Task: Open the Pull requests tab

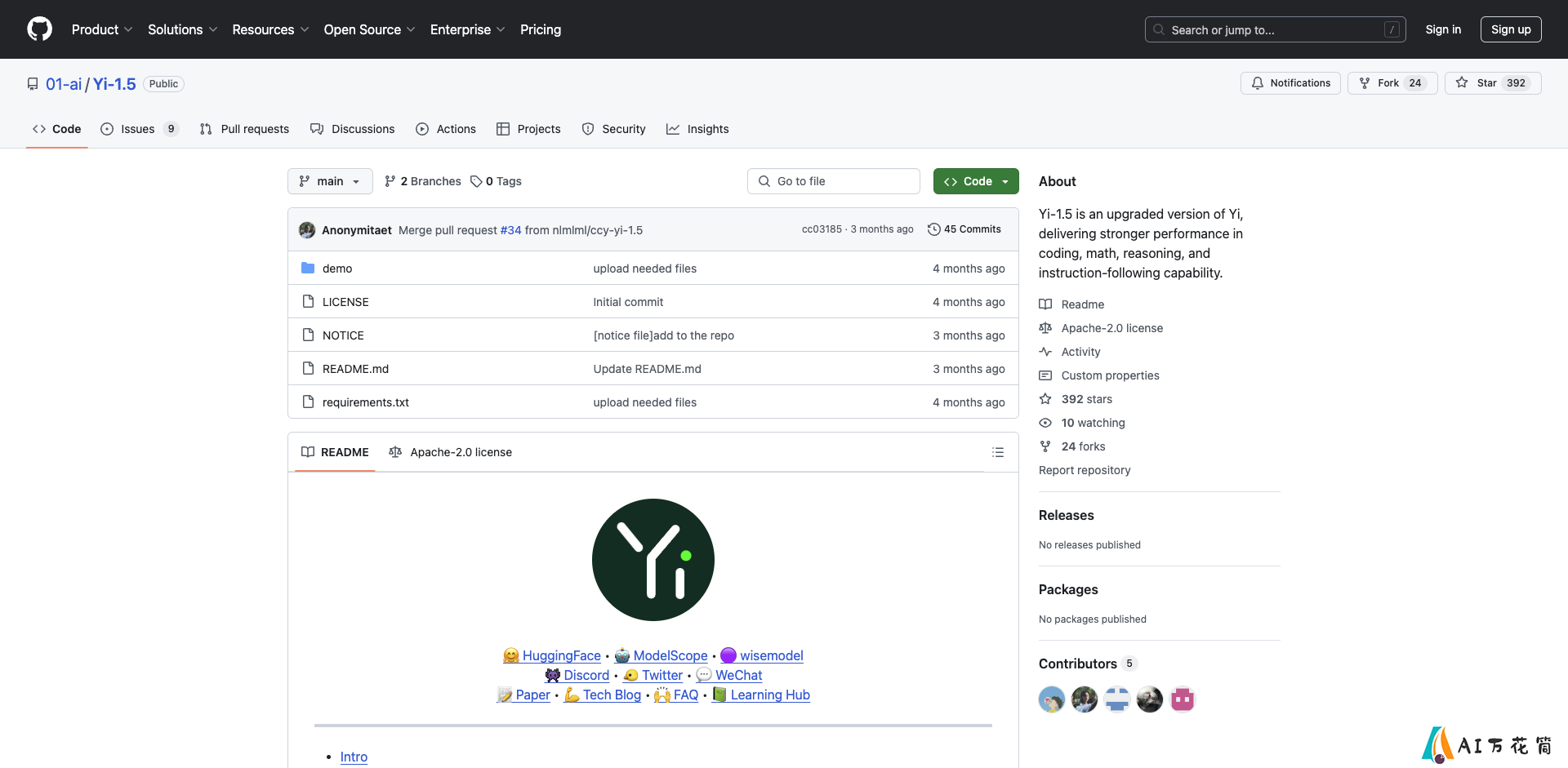Action: tap(244, 129)
